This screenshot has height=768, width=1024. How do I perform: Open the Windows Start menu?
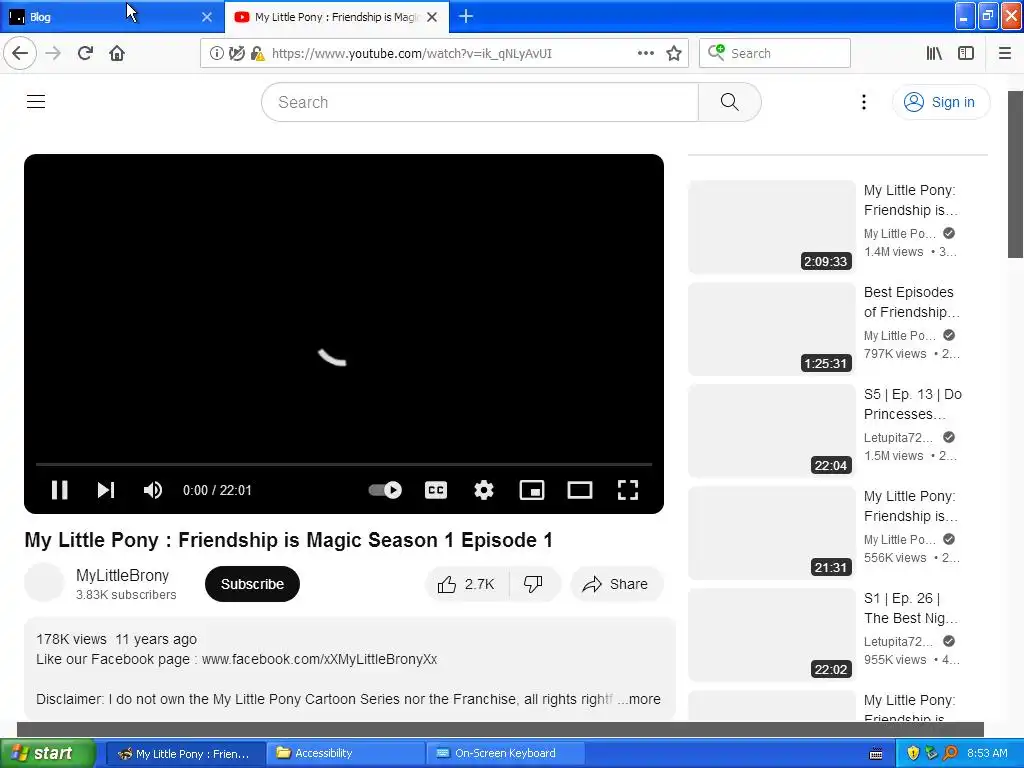(x=47, y=754)
